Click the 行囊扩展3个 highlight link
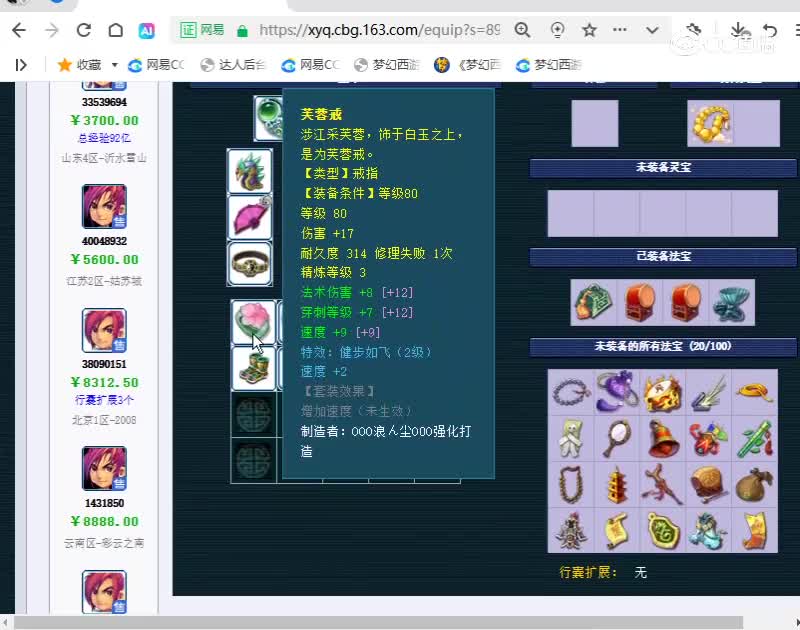 104,400
